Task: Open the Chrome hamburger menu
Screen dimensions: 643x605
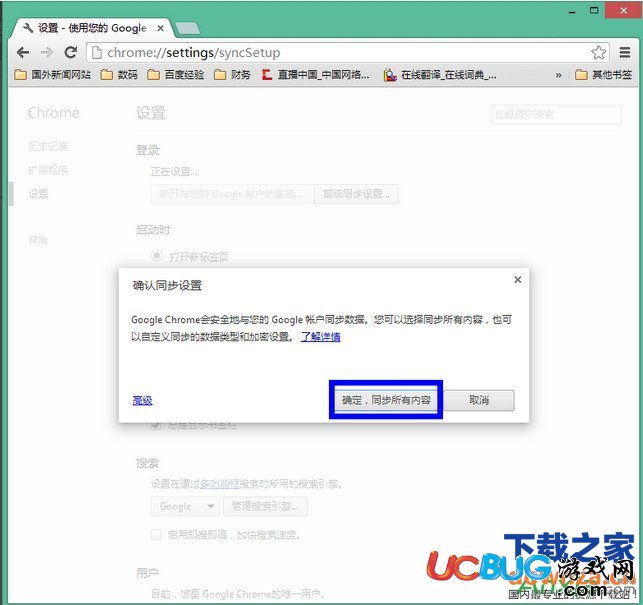Action: click(x=625, y=53)
